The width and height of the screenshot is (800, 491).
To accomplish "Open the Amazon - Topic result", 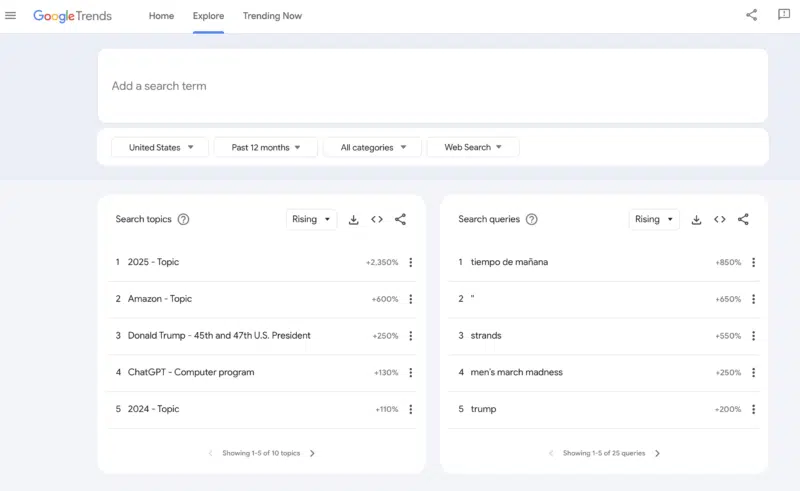I will pyautogui.click(x=160, y=299).
